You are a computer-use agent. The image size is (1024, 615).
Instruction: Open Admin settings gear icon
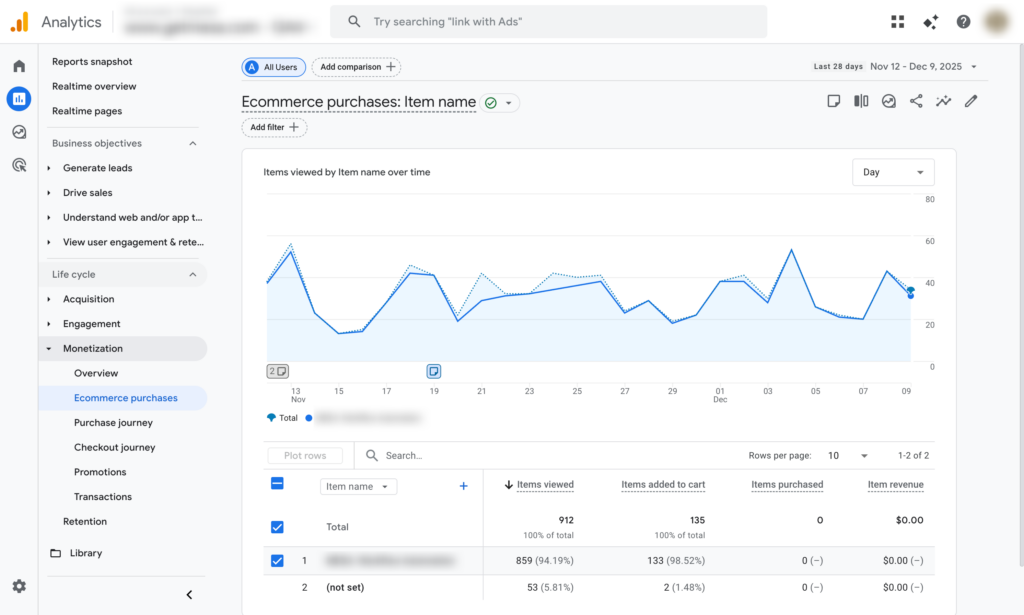pos(19,586)
